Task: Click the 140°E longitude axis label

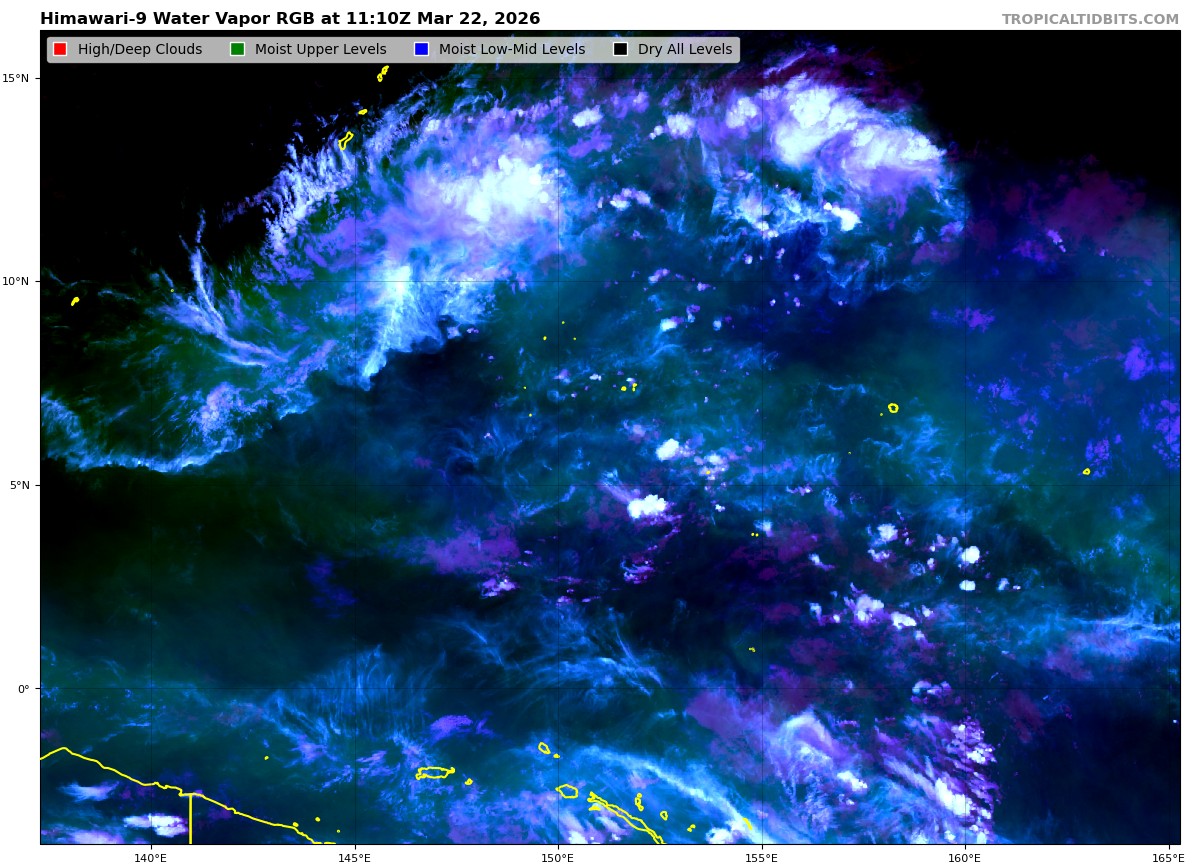Action: pyautogui.click(x=151, y=857)
